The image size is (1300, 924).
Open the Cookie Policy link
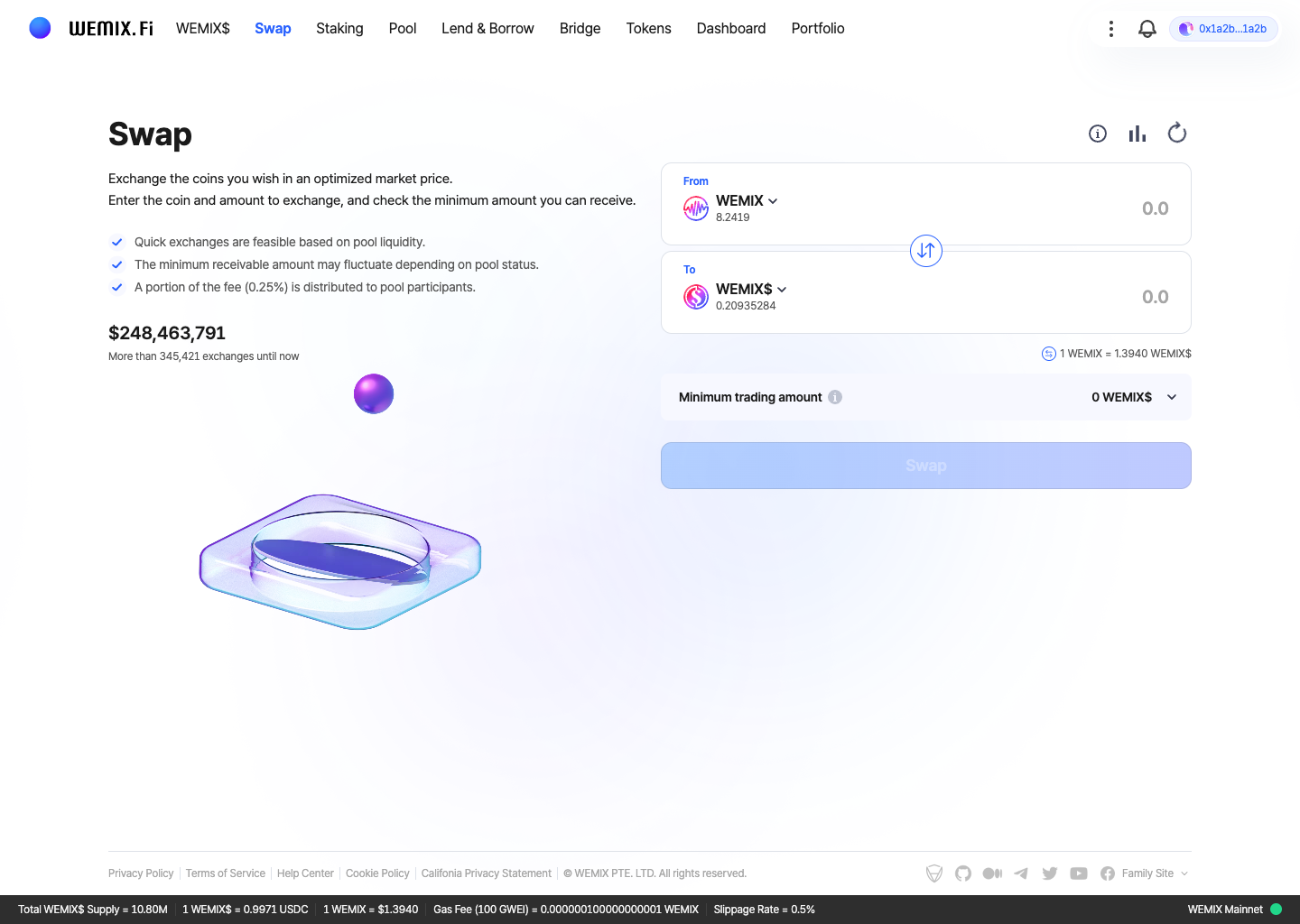coord(377,873)
